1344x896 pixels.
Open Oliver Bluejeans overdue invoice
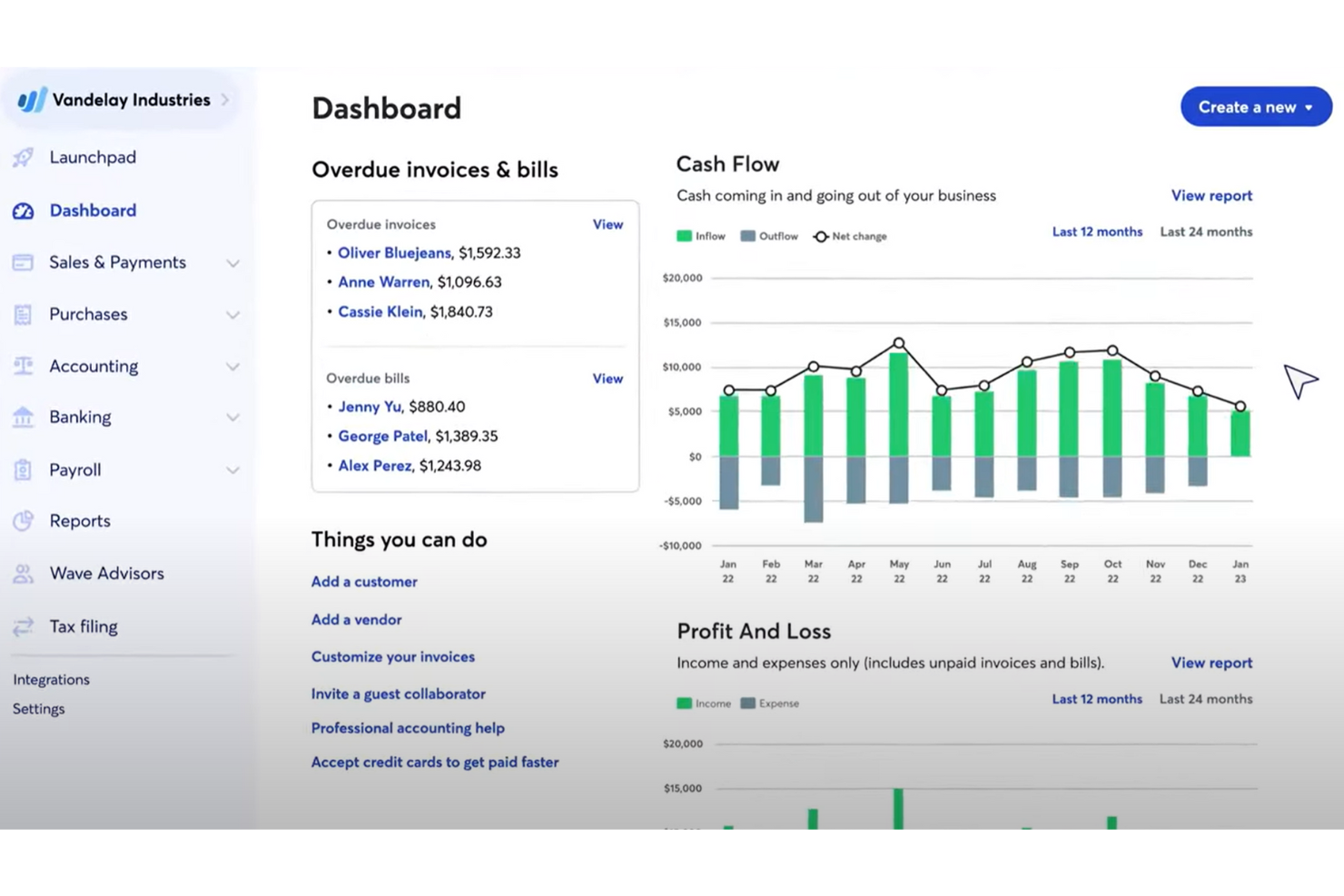pos(394,253)
